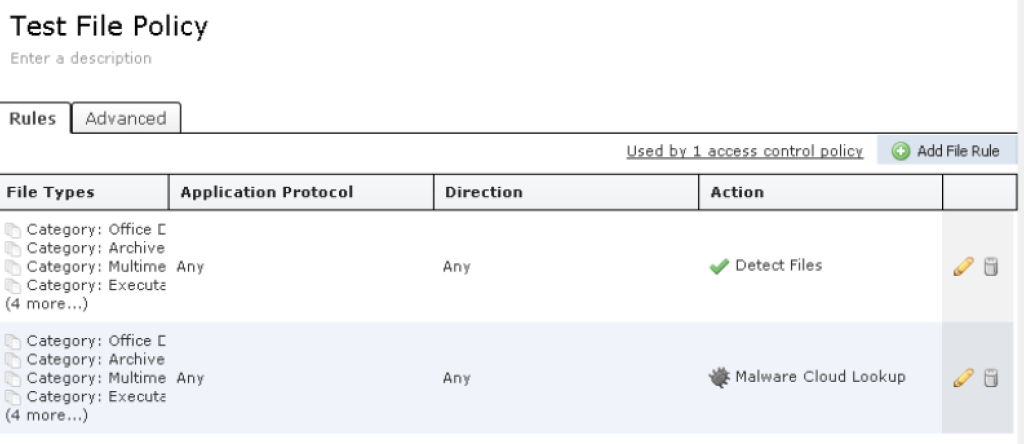Viewport: 1024px width, 444px height.
Task: Click the green plus Add File Rule icon
Action: tap(901, 151)
